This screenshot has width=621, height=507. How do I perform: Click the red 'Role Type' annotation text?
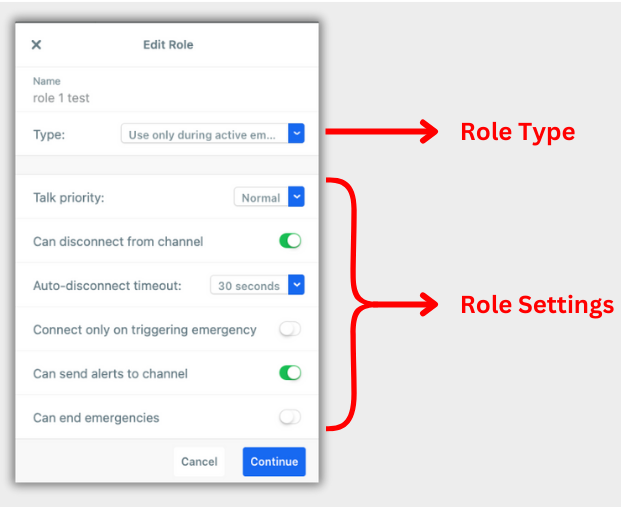(518, 133)
